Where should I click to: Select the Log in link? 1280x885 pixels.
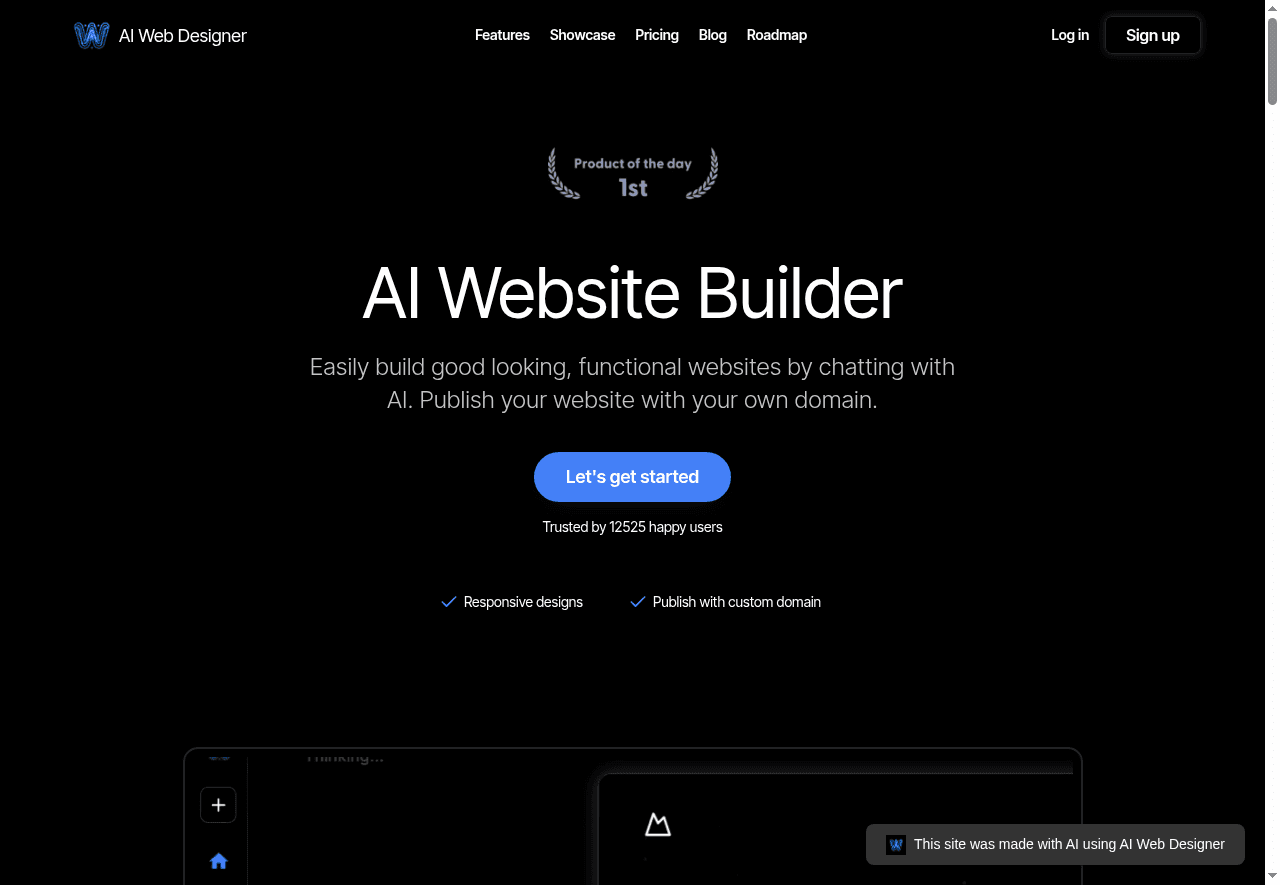click(x=1070, y=35)
